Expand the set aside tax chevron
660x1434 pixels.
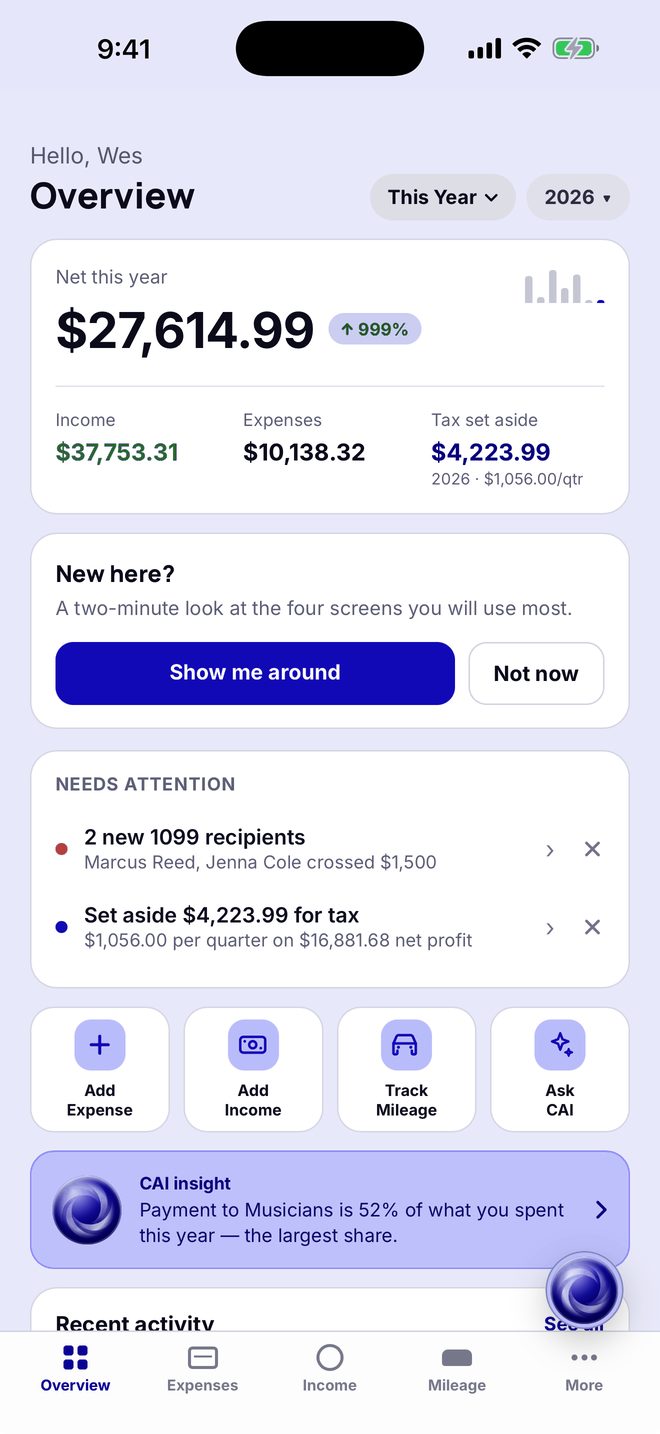(x=550, y=928)
